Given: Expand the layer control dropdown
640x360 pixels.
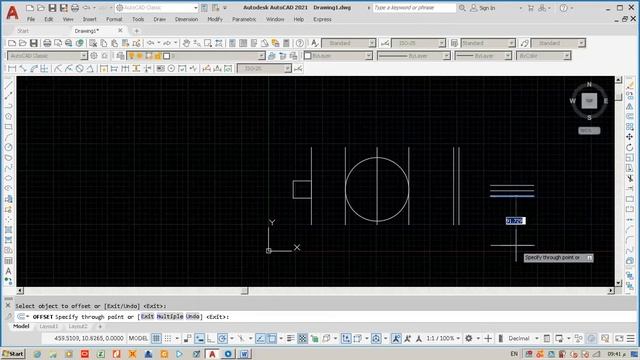Looking at the screenshot, I should pos(261,56).
